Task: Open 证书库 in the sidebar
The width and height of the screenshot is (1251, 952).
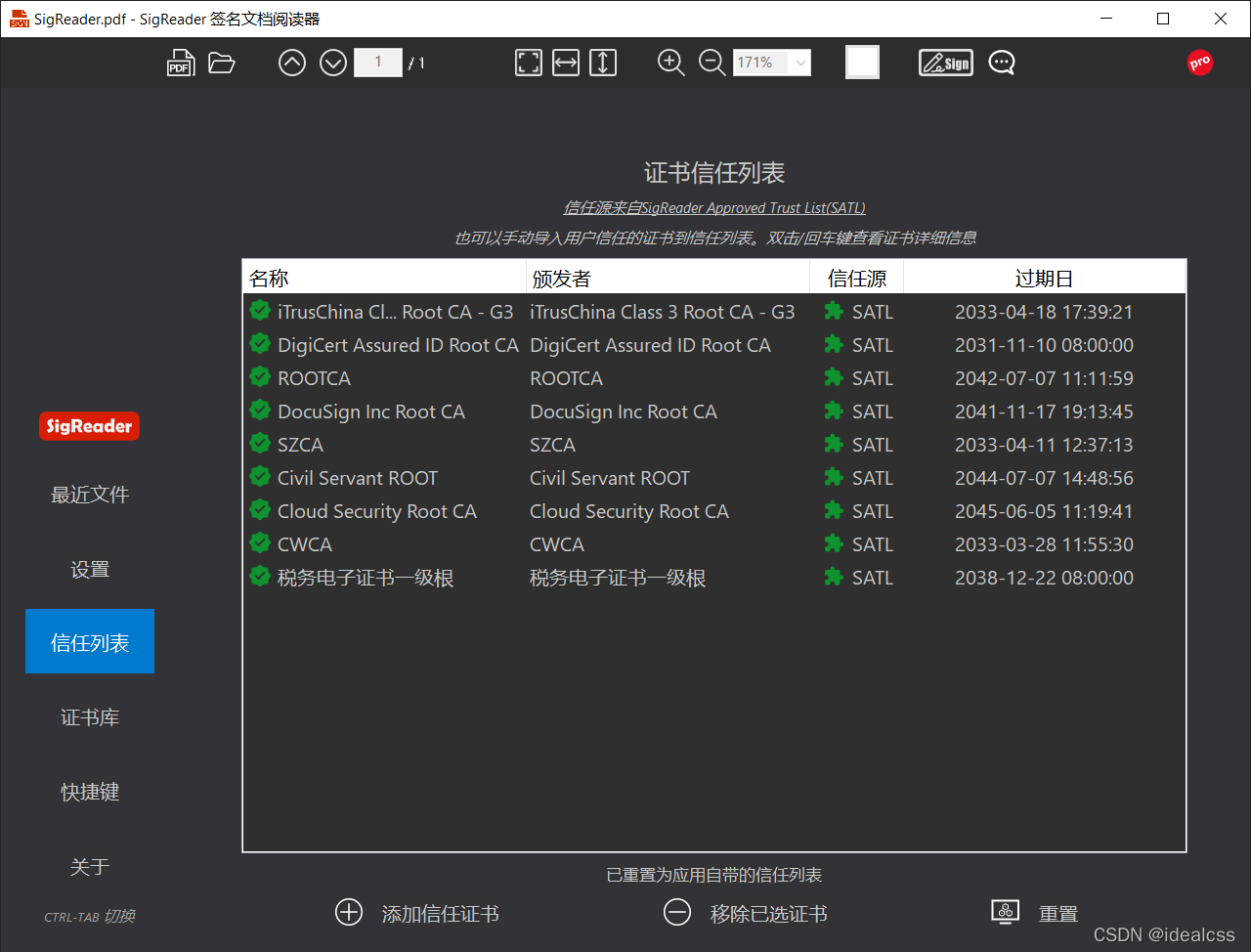Action: pyautogui.click(x=90, y=717)
